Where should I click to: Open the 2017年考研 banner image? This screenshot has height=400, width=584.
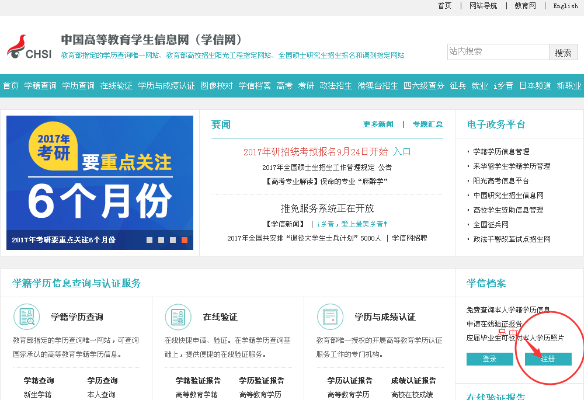pos(99,182)
